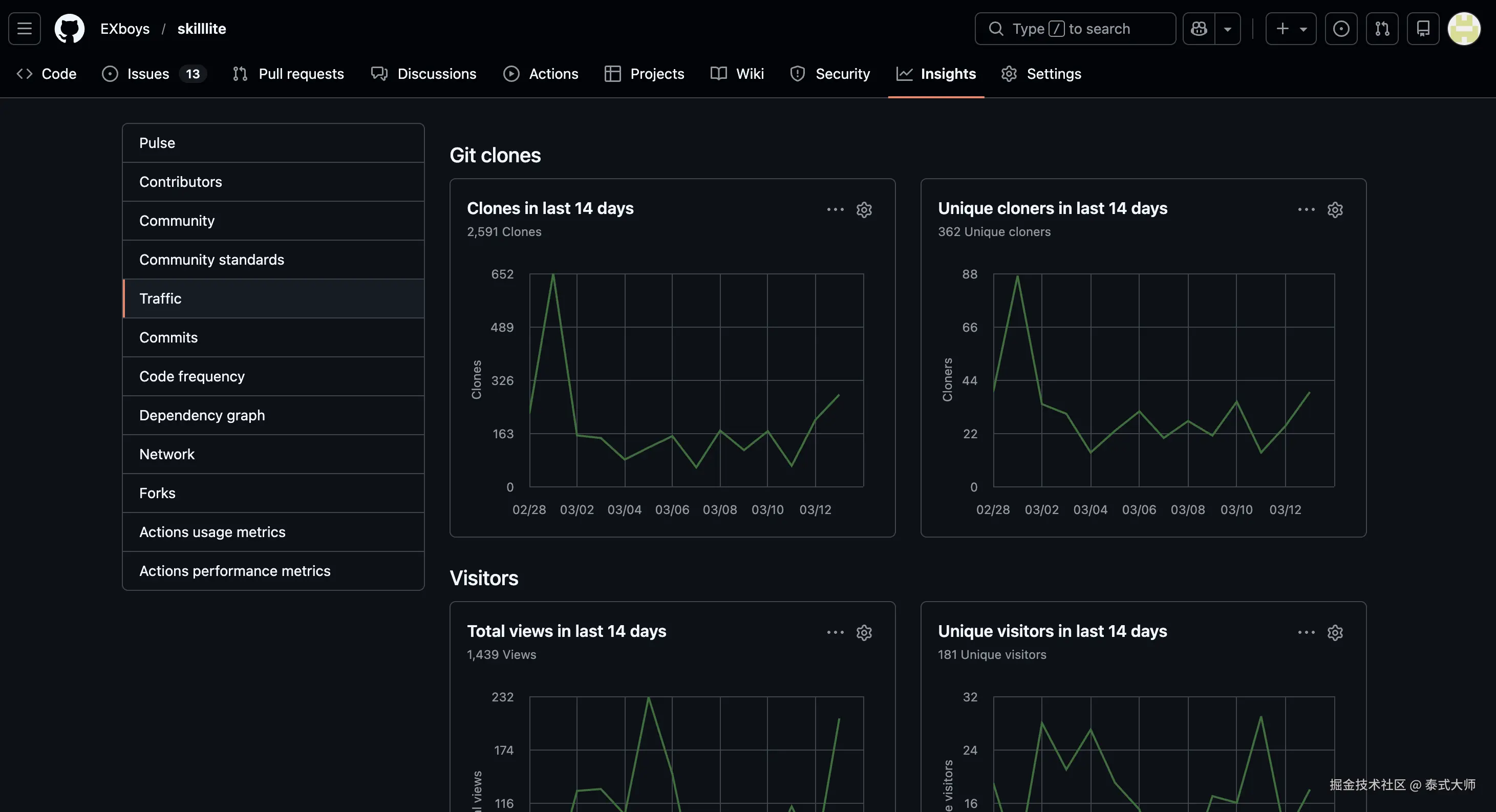Screen dimensions: 1496x812
Task: Open the pull requests icon in the top header
Action: [x=1382, y=29]
